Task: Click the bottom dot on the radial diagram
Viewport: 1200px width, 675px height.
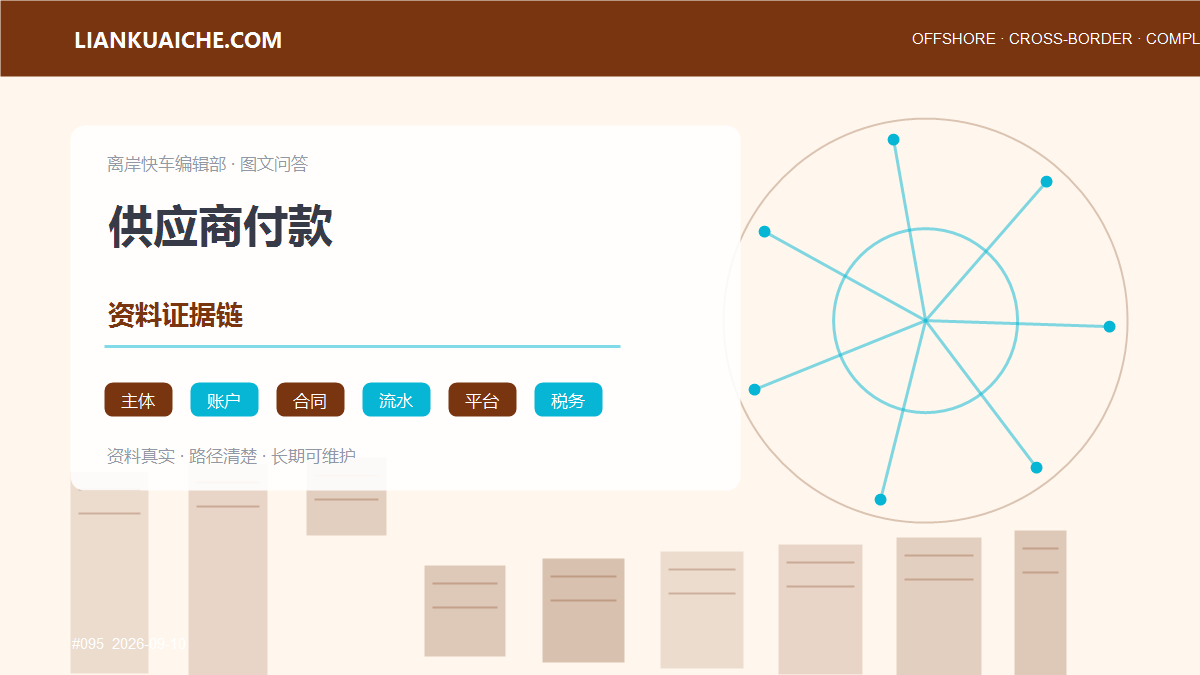Action: pos(880,499)
